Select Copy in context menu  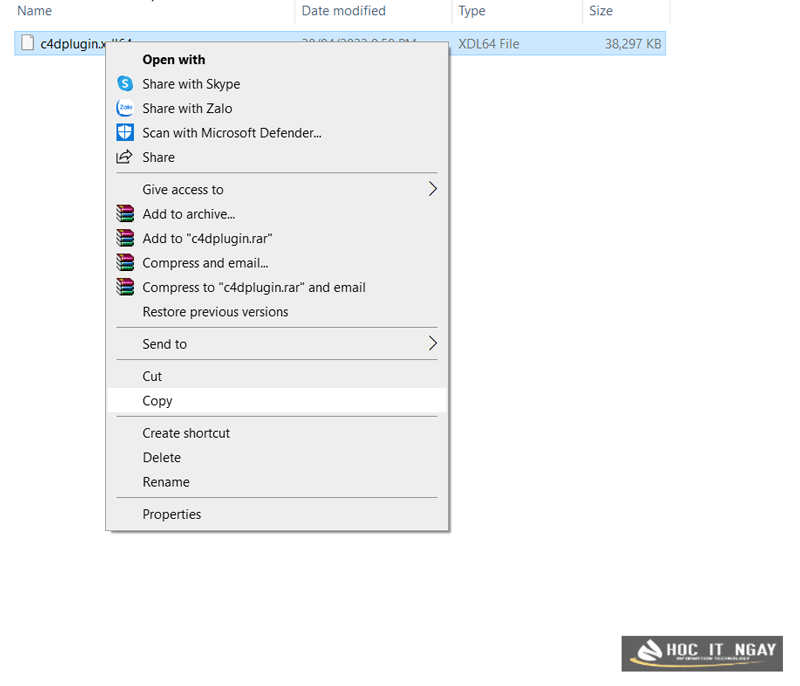pos(277,401)
